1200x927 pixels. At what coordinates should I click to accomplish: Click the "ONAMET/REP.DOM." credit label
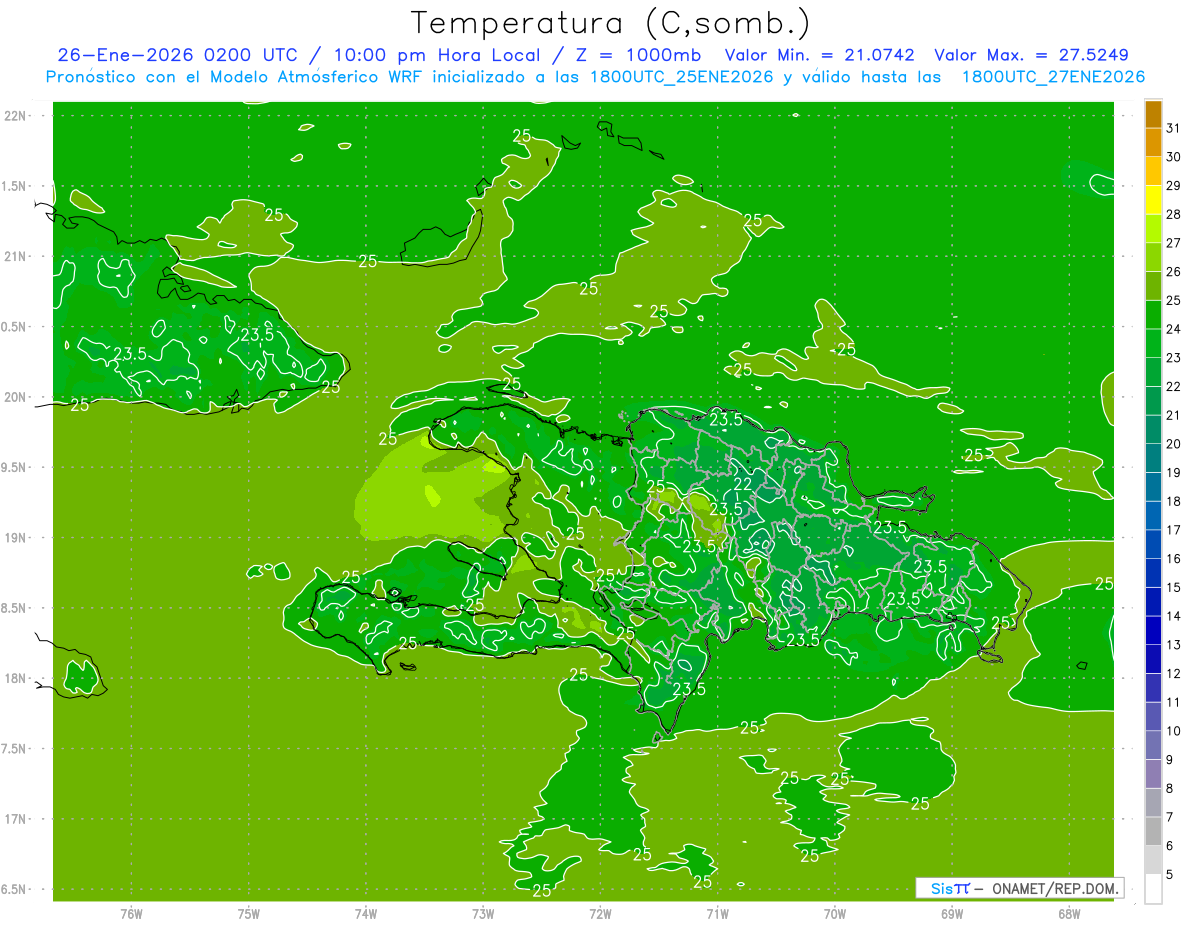1053,888
